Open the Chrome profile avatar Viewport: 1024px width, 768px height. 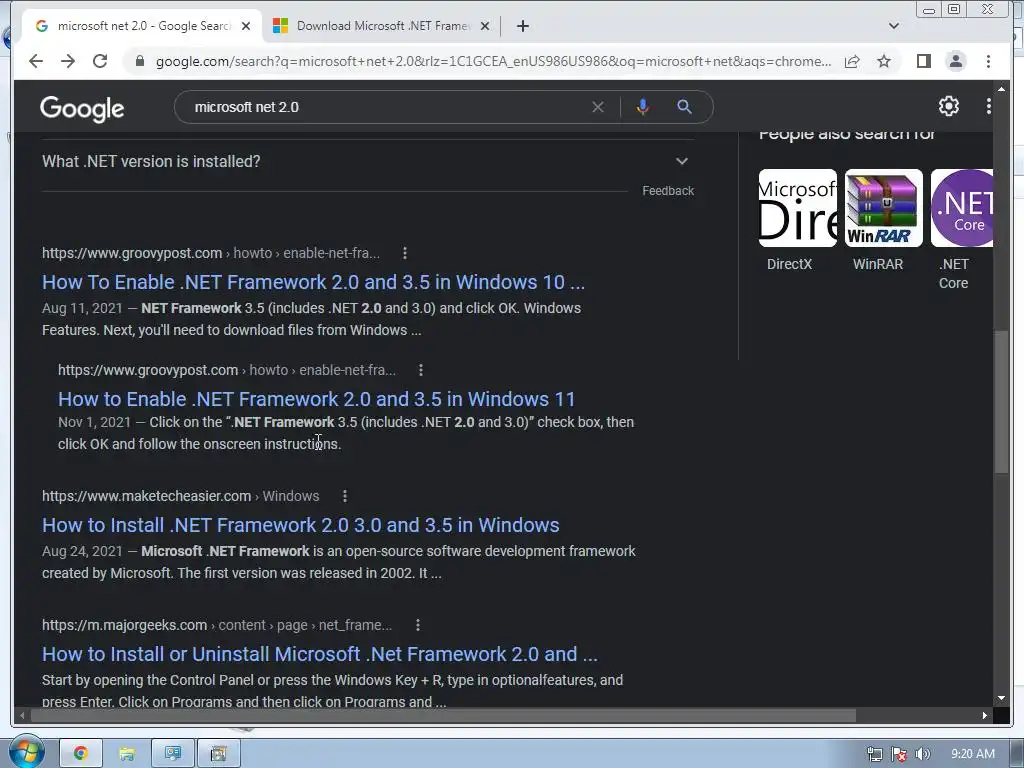(x=955, y=61)
